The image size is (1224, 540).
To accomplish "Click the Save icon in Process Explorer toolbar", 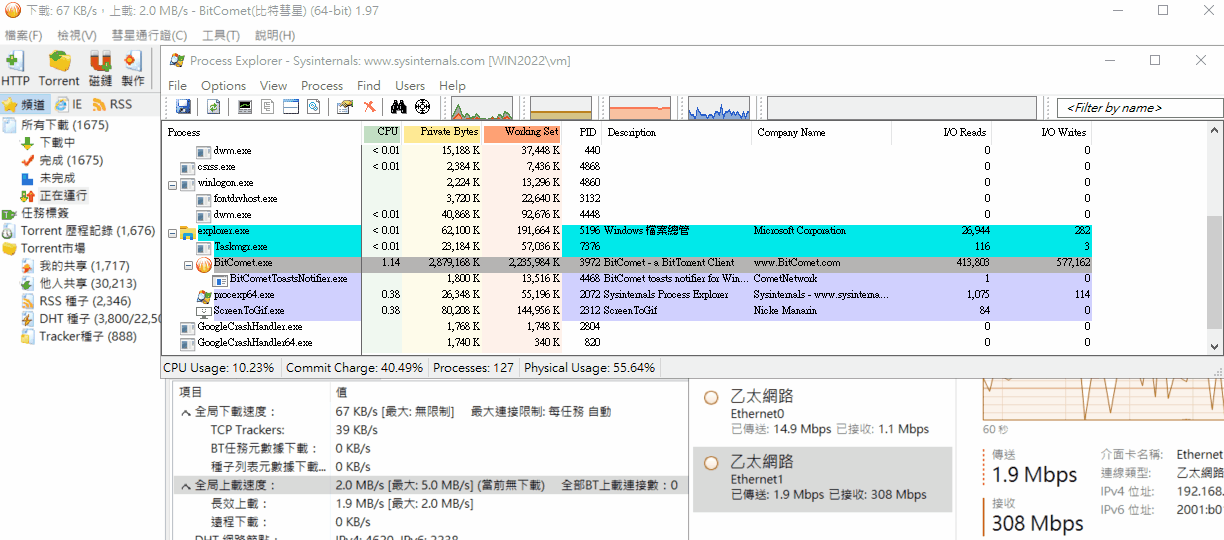I will point(183,107).
